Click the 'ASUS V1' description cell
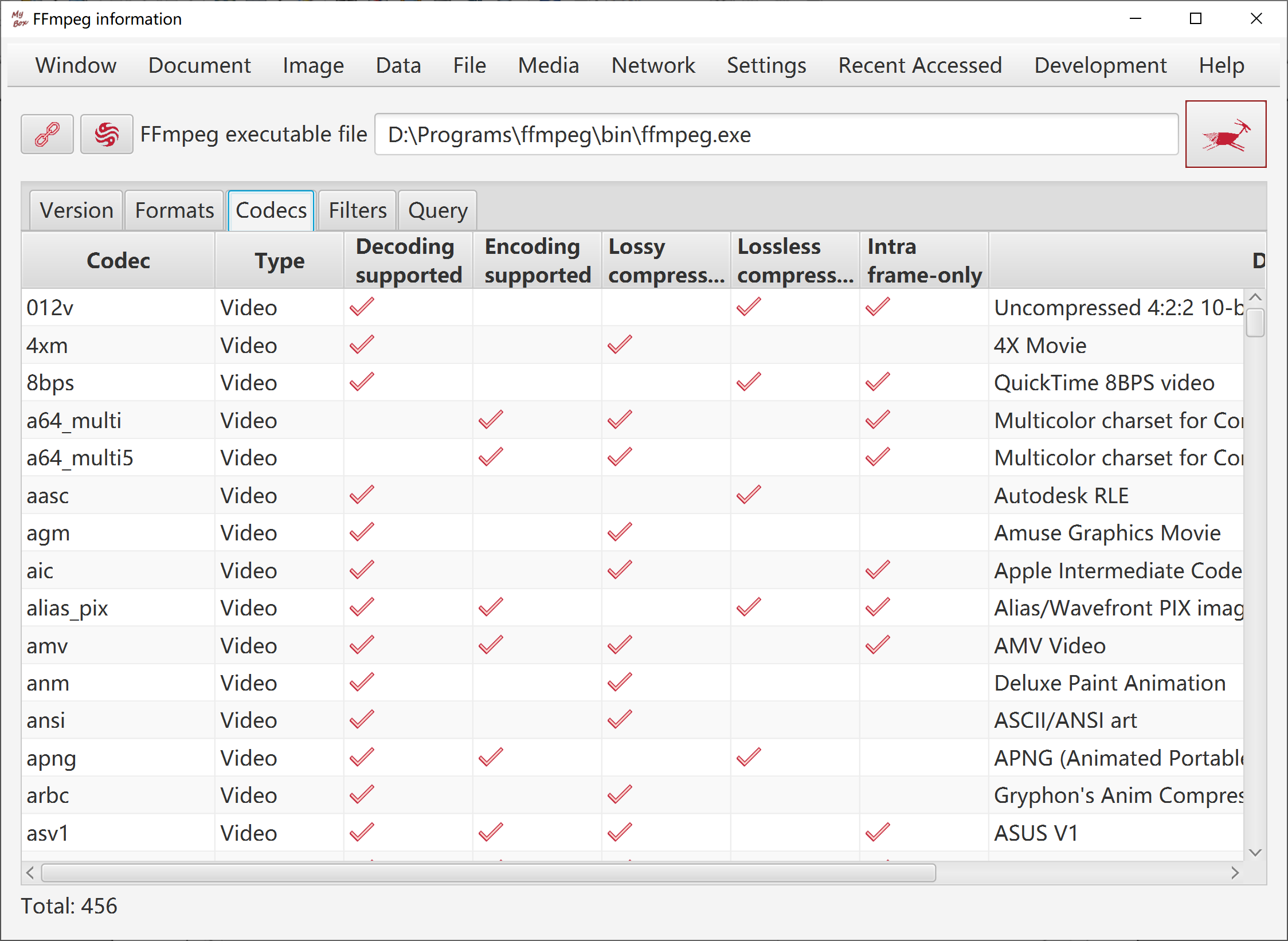The width and height of the screenshot is (1288, 941). tap(1117, 833)
